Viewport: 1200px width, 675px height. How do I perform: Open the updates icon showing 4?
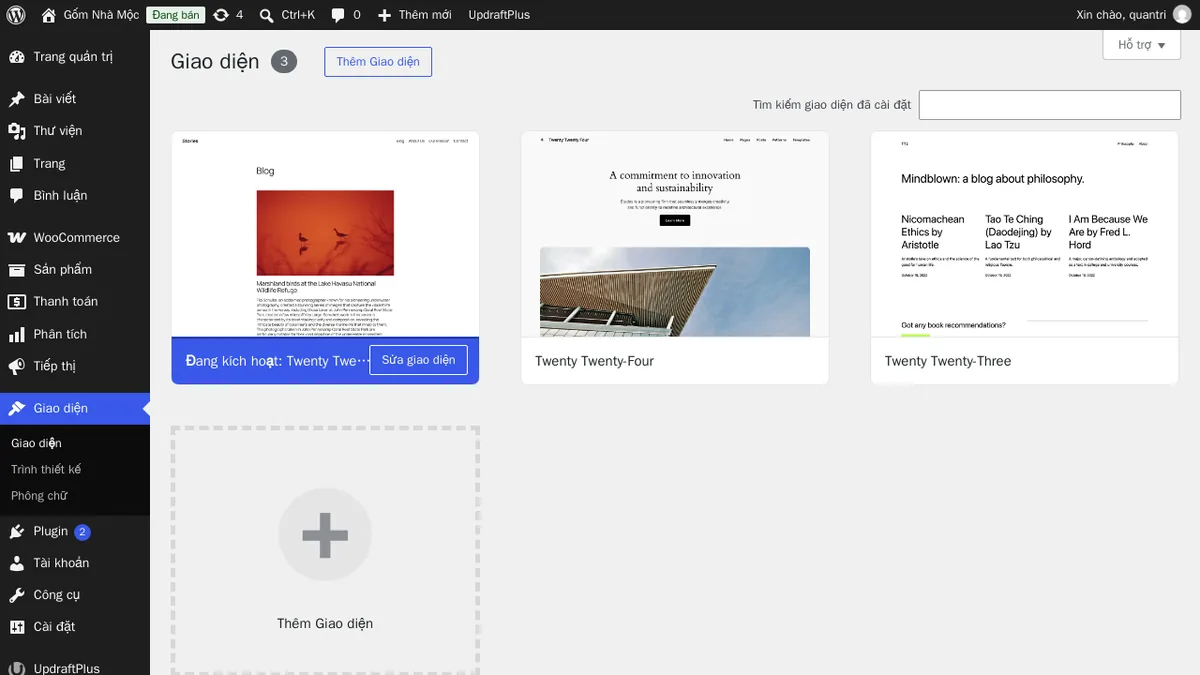(x=221, y=15)
